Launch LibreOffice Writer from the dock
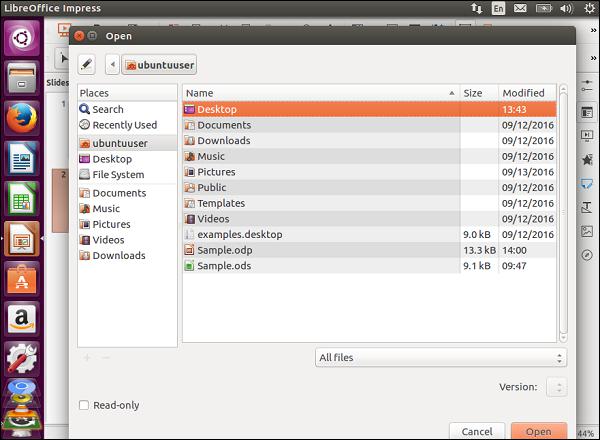This screenshot has width=600, height=440. 21,157
